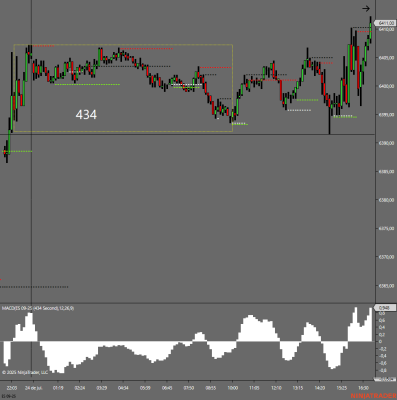Screen dimensions: 397x400
Task: Click the 6370.00 price axis label
Action: point(386,257)
